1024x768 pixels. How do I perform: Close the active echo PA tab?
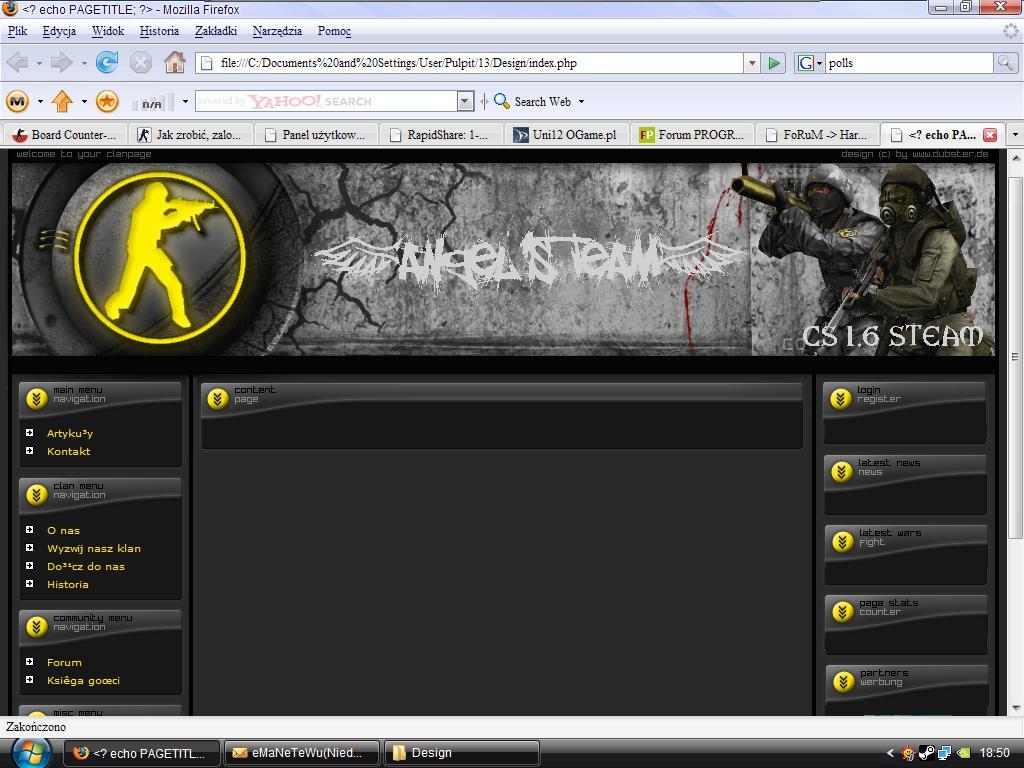click(x=990, y=135)
